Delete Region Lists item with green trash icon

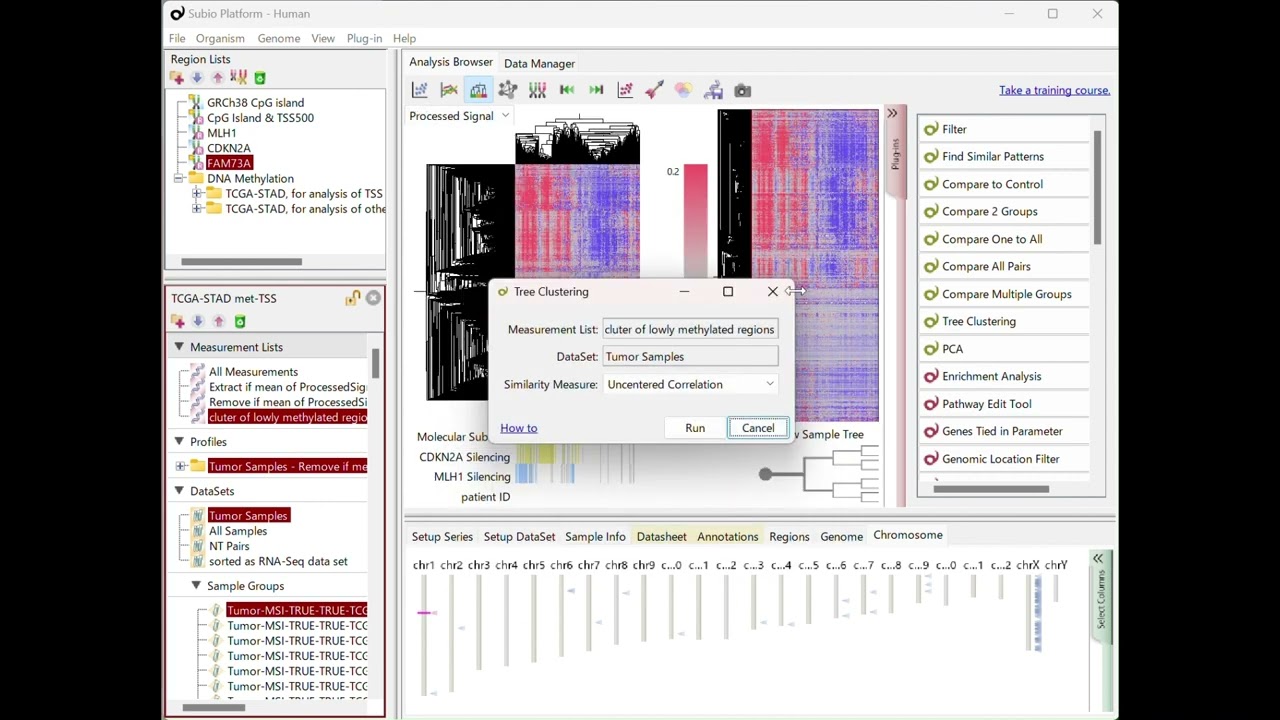pos(260,78)
